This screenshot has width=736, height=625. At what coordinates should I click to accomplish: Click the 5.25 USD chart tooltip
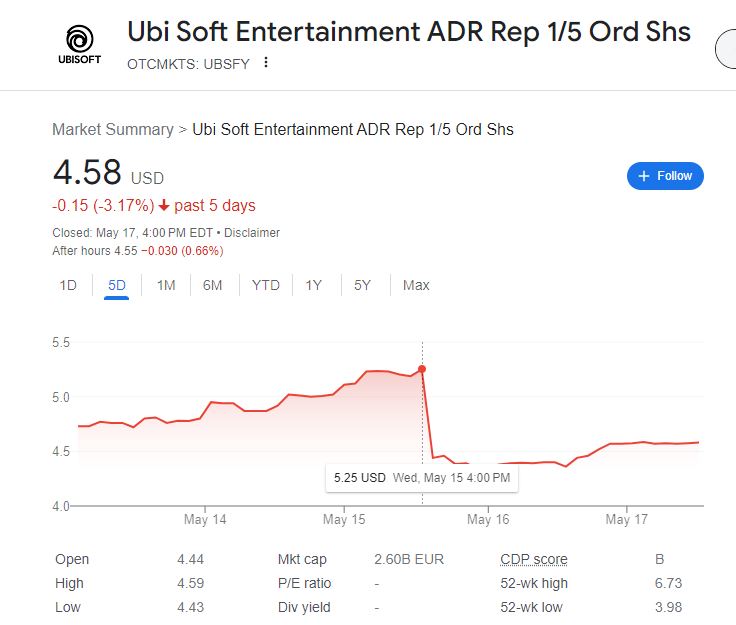[x=422, y=478]
